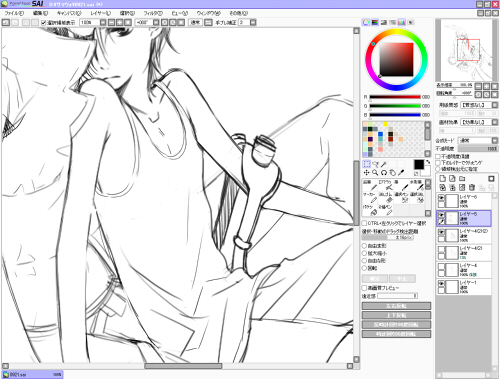Select the rotate view tool
Screen dimensions: 500x379
pyautogui.click(x=384, y=172)
